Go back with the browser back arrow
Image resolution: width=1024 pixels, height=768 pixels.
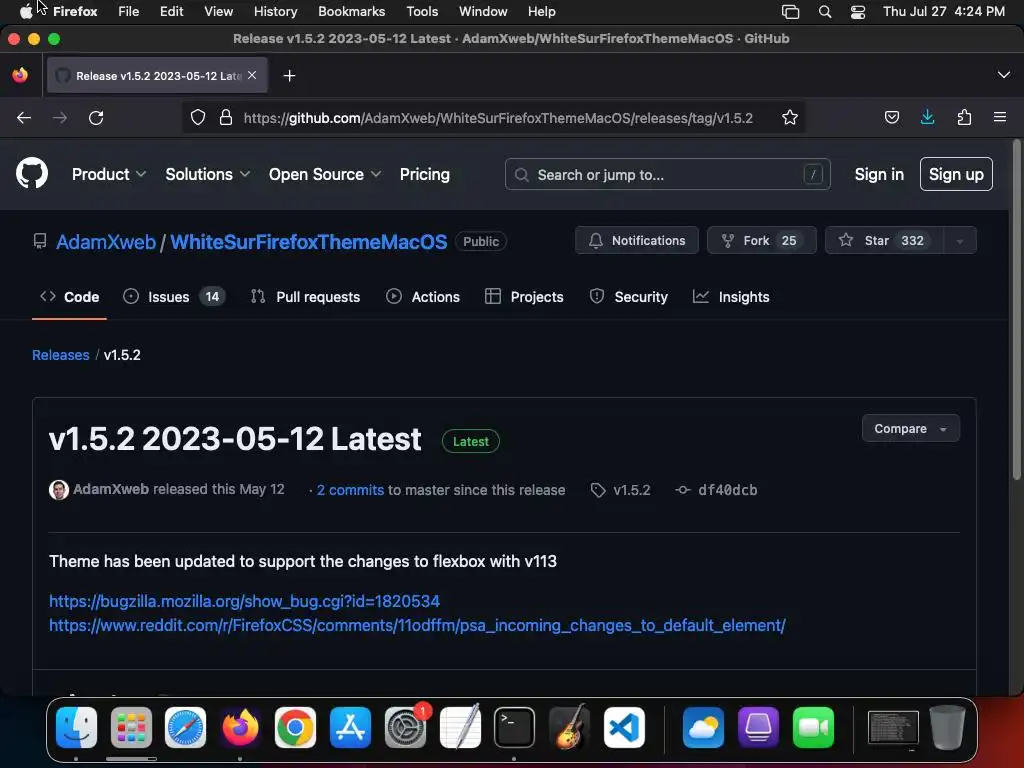tap(24, 118)
